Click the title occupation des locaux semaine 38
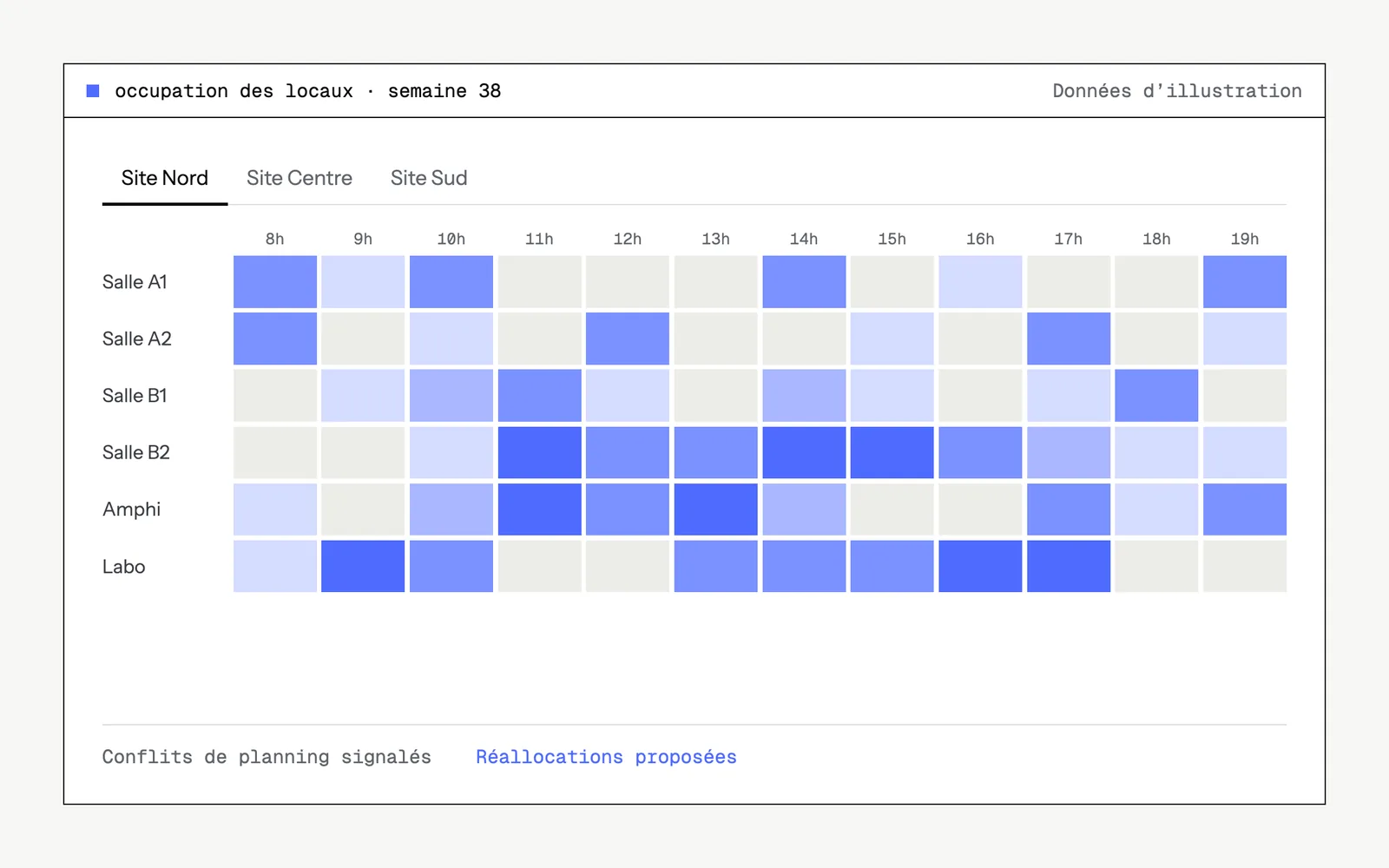 click(x=308, y=91)
